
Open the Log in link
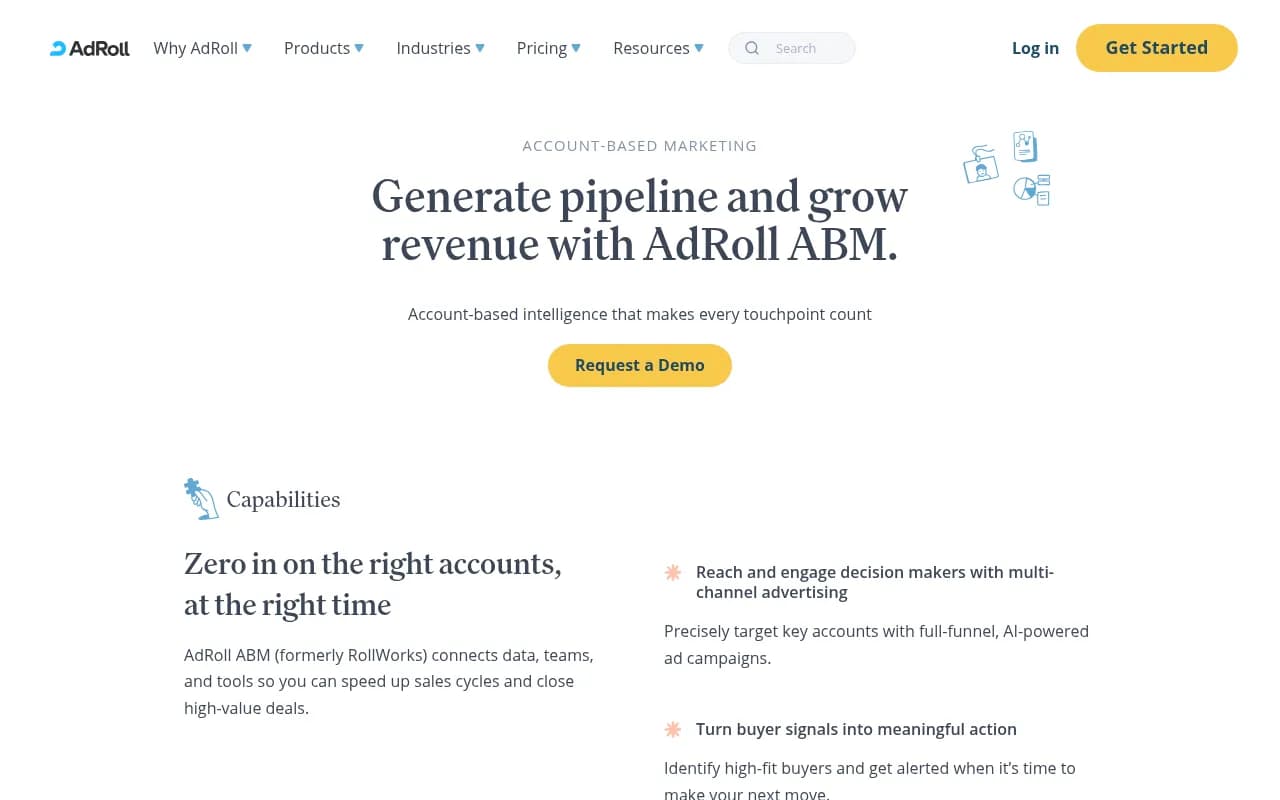point(1035,48)
